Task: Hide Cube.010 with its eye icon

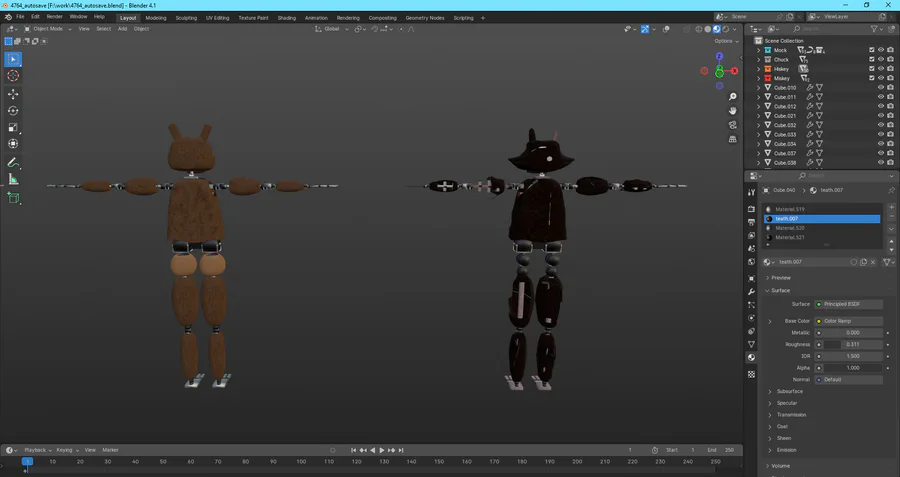Action: pos(881,88)
